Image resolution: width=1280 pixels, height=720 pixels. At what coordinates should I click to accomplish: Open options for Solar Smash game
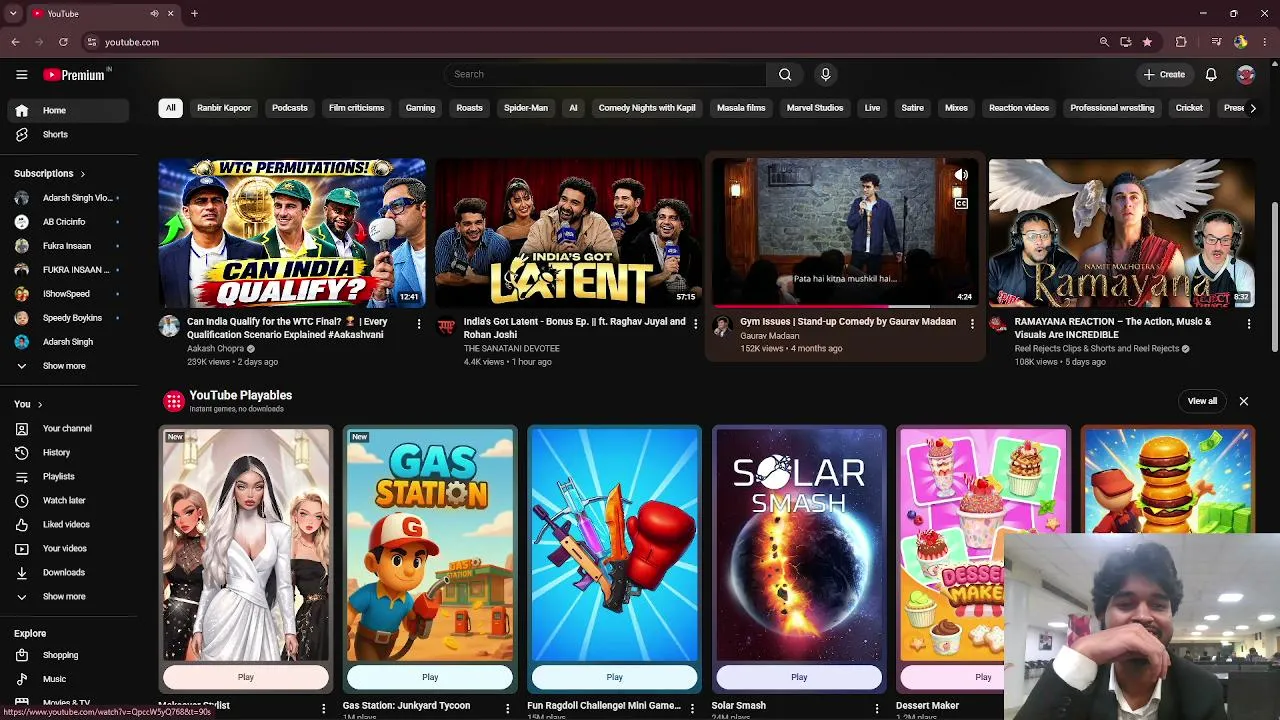(877, 708)
